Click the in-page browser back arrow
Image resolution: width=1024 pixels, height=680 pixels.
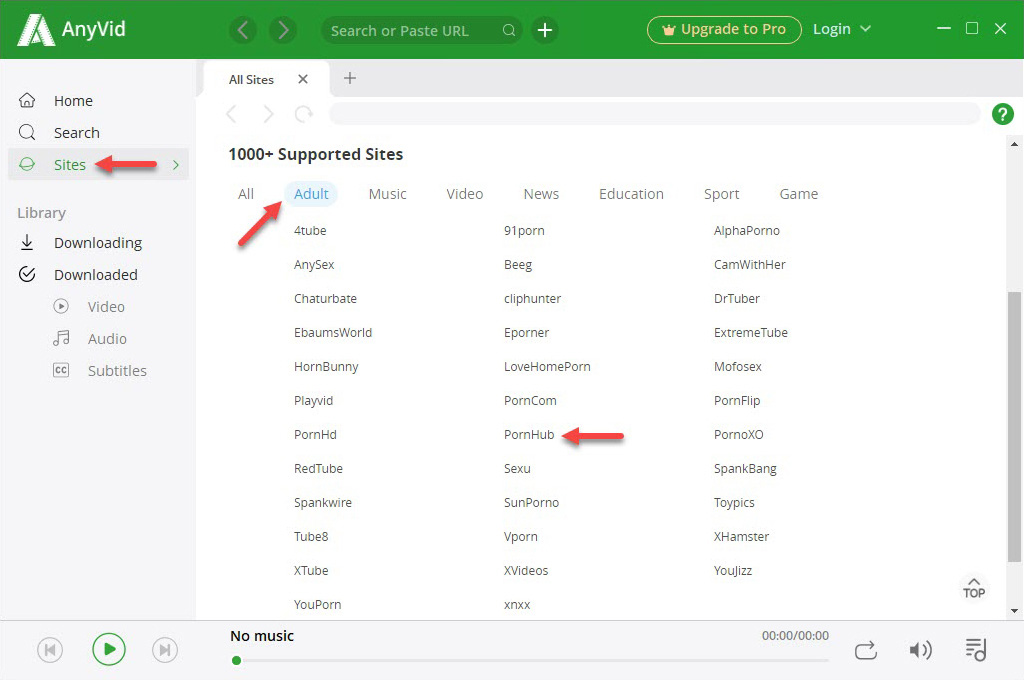click(231, 114)
